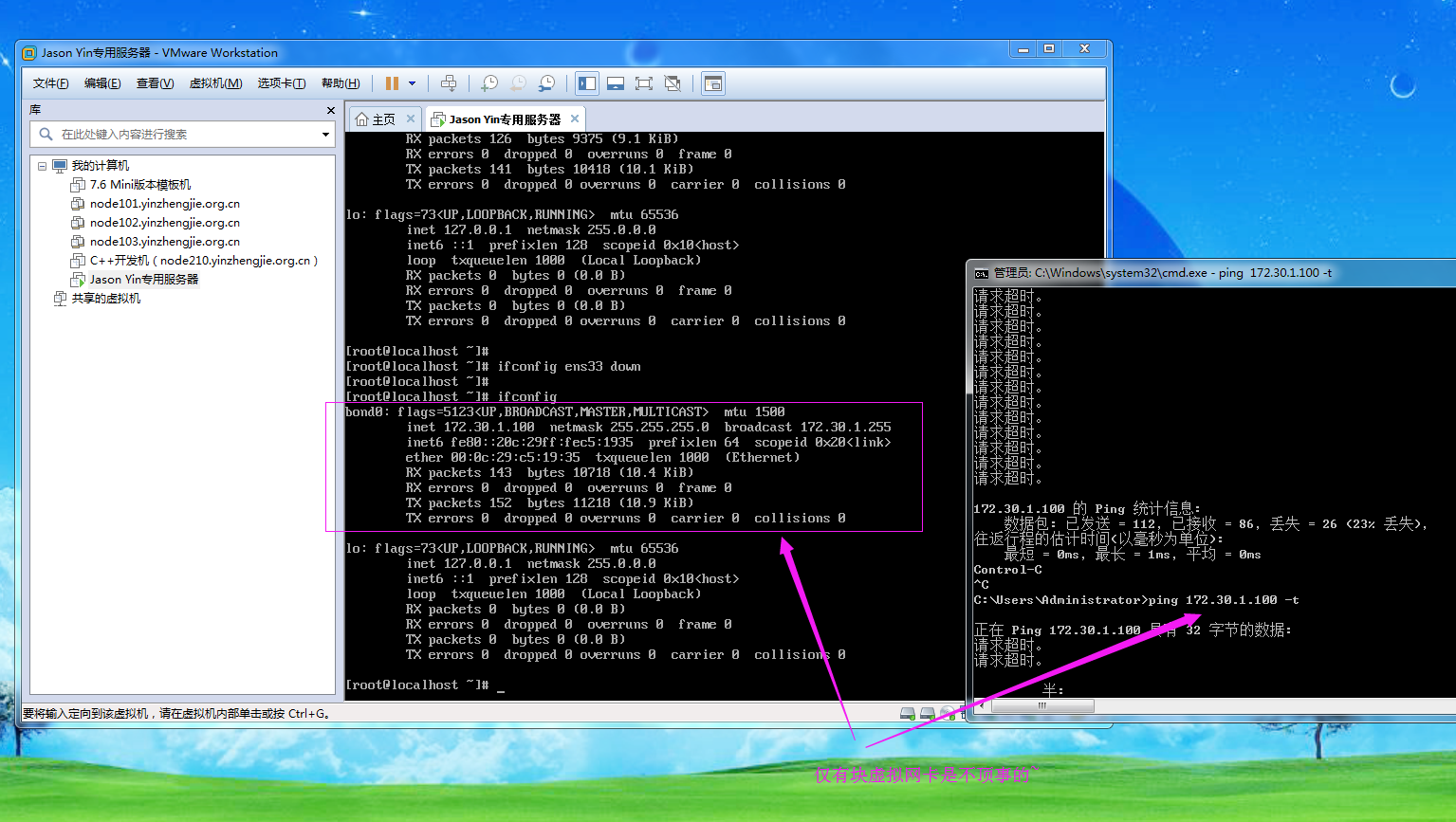
Task: Open the library search dropdown arrow
Action: tap(325, 135)
